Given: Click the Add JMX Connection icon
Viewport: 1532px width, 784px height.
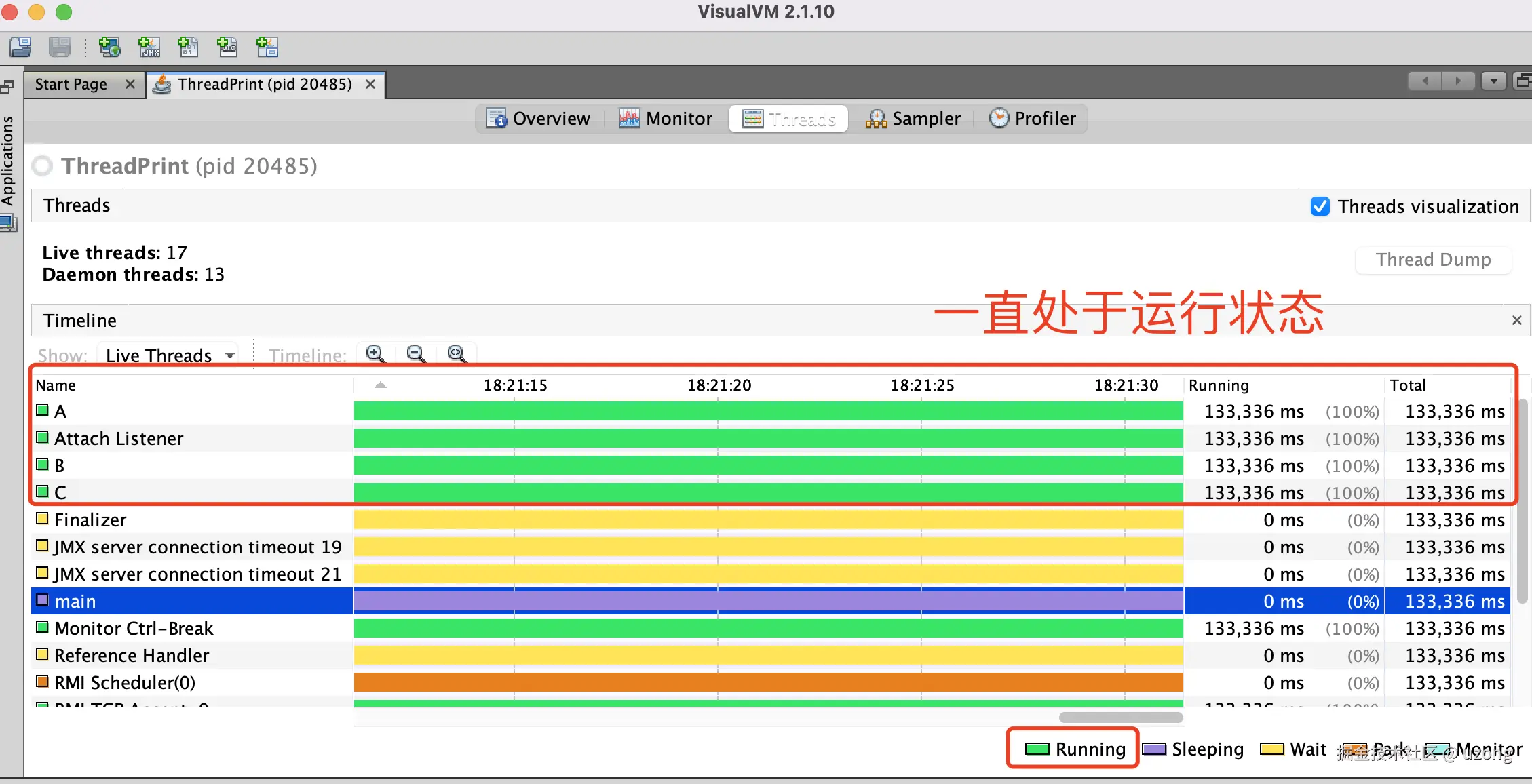Looking at the screenshot, I should [149, 47].
